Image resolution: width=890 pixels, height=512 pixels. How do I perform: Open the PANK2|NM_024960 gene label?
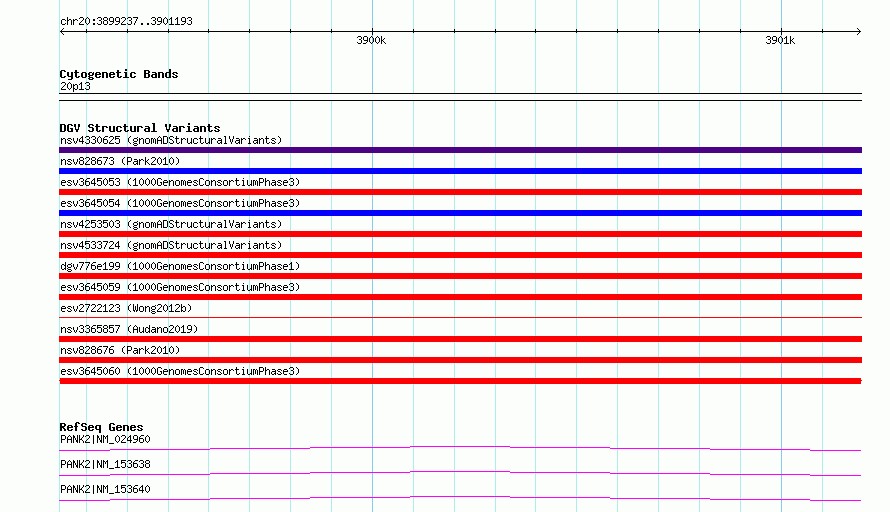(105, 439)
